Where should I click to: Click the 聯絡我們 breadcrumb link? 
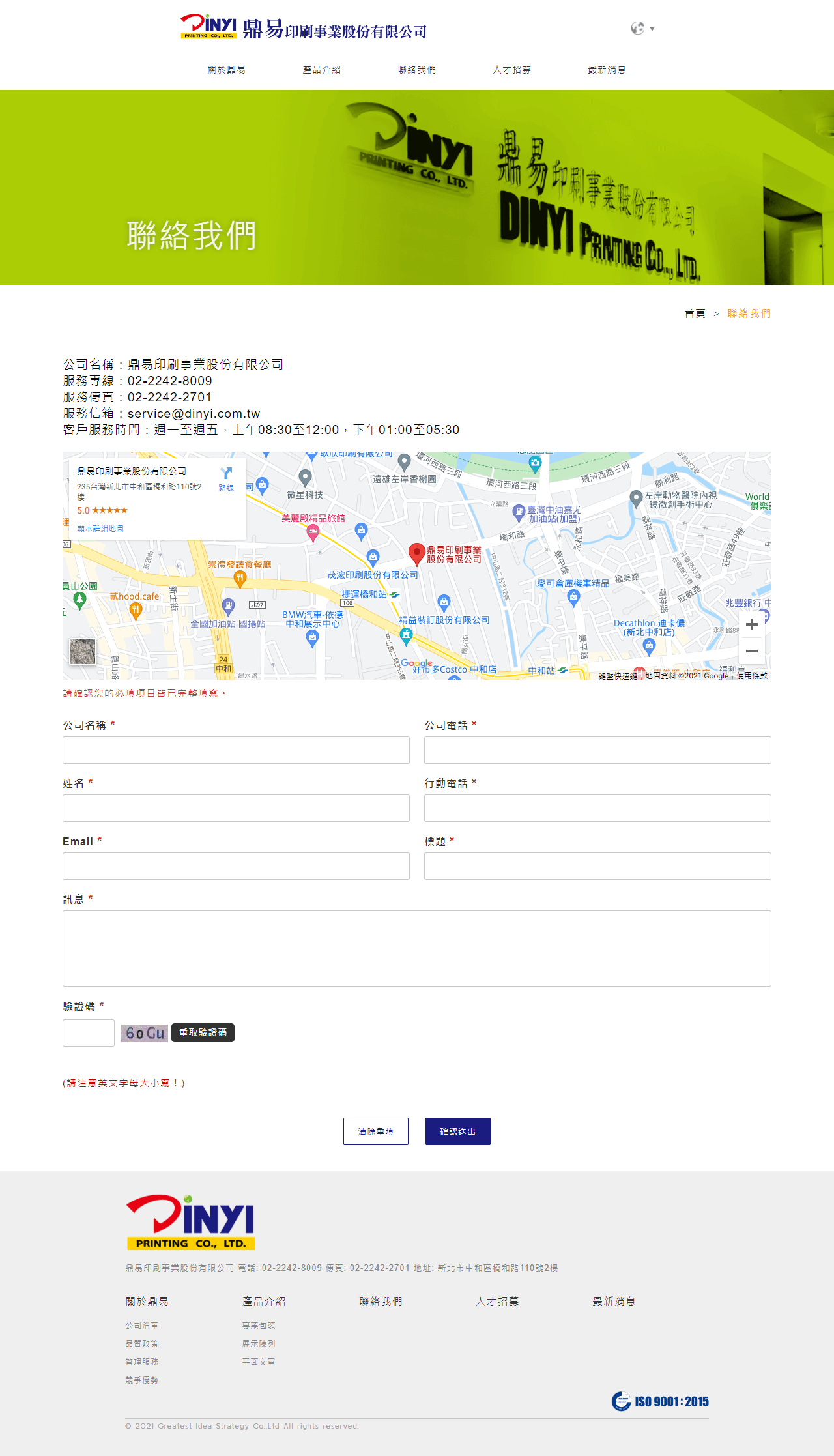749,313
